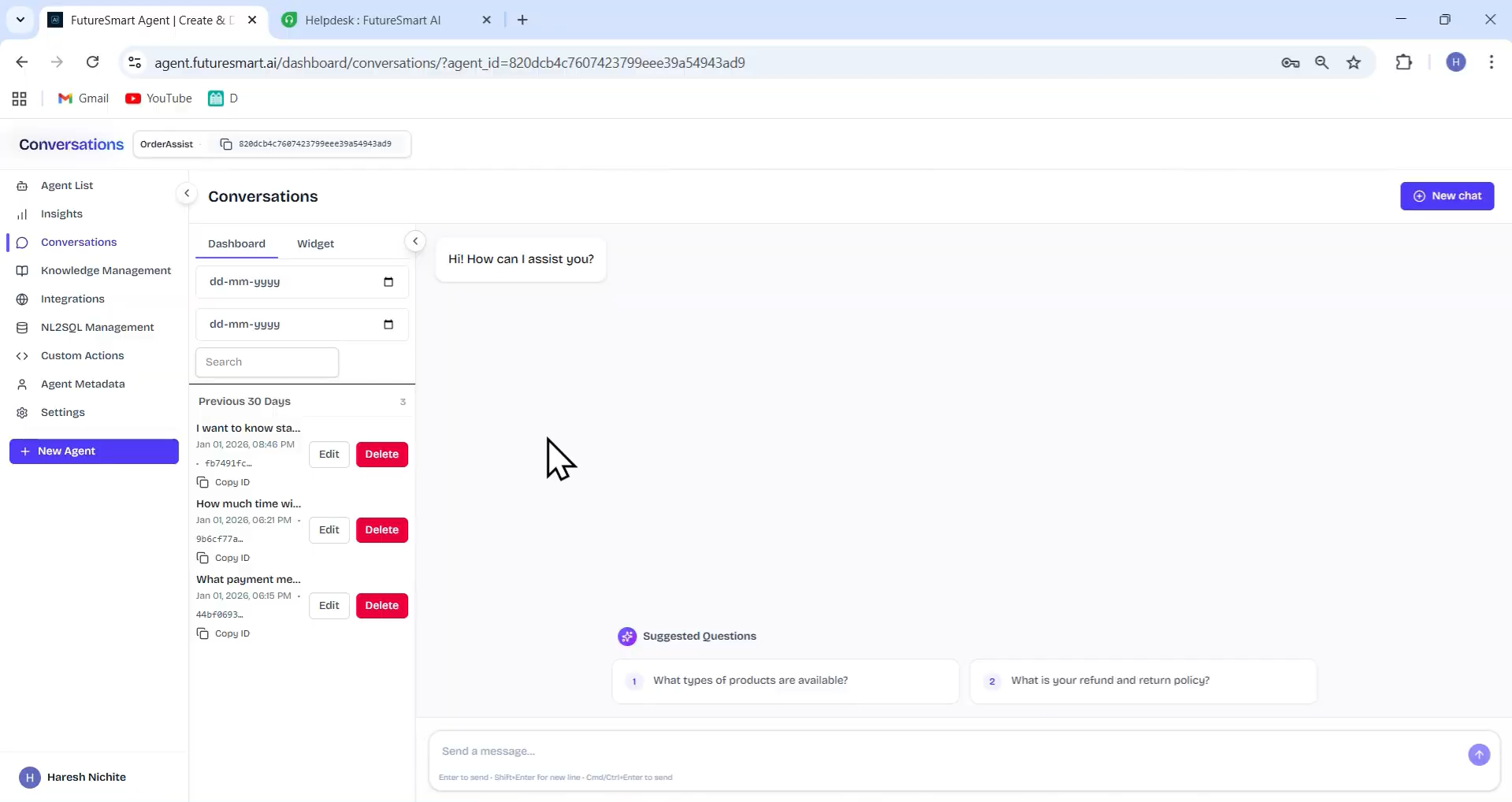Open Insights in the sidebar
The image size is (1512, 802).
coord(61,213)
